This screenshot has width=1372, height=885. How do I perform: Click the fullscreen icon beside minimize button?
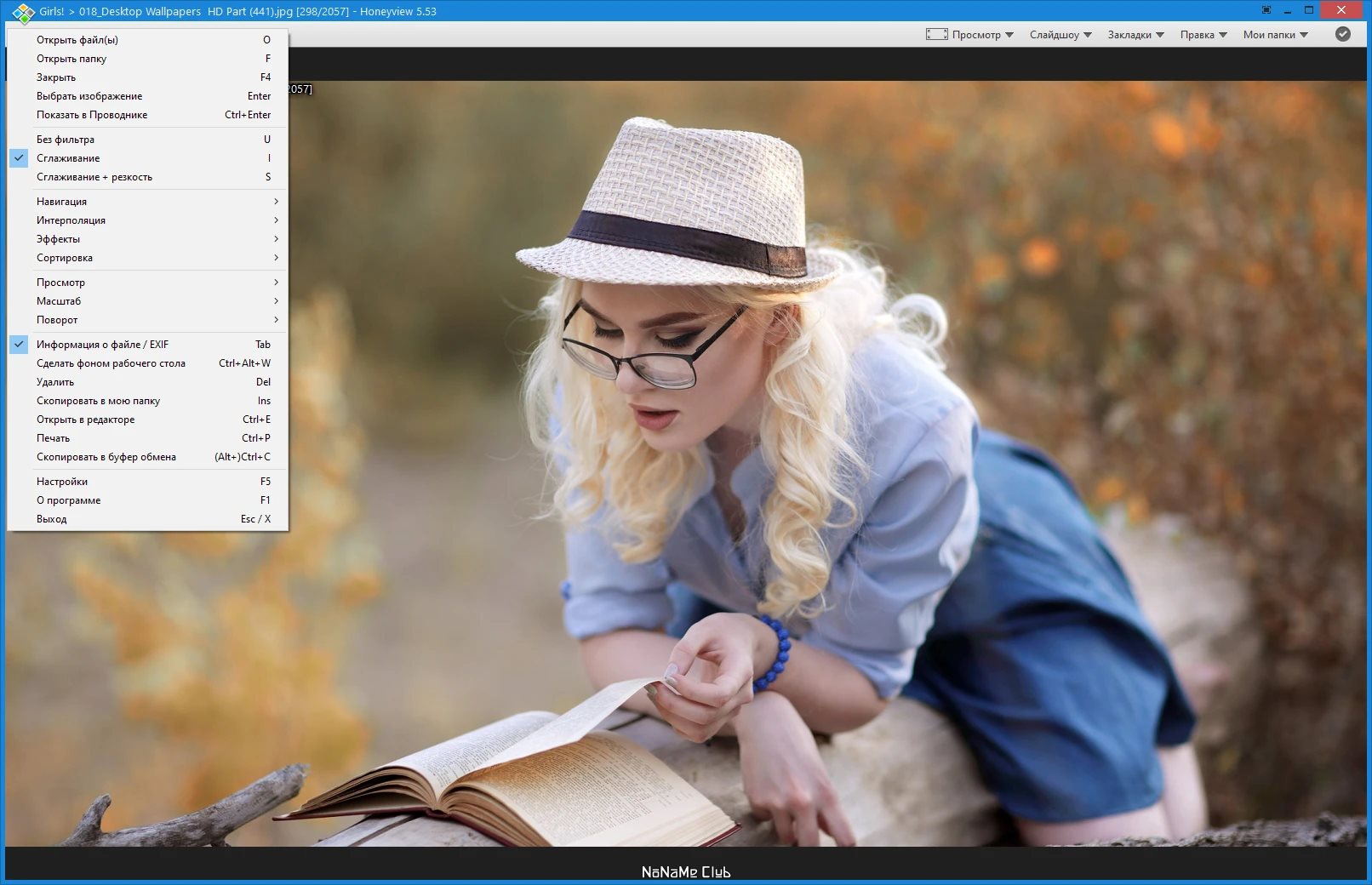(x=1266, y=10)
